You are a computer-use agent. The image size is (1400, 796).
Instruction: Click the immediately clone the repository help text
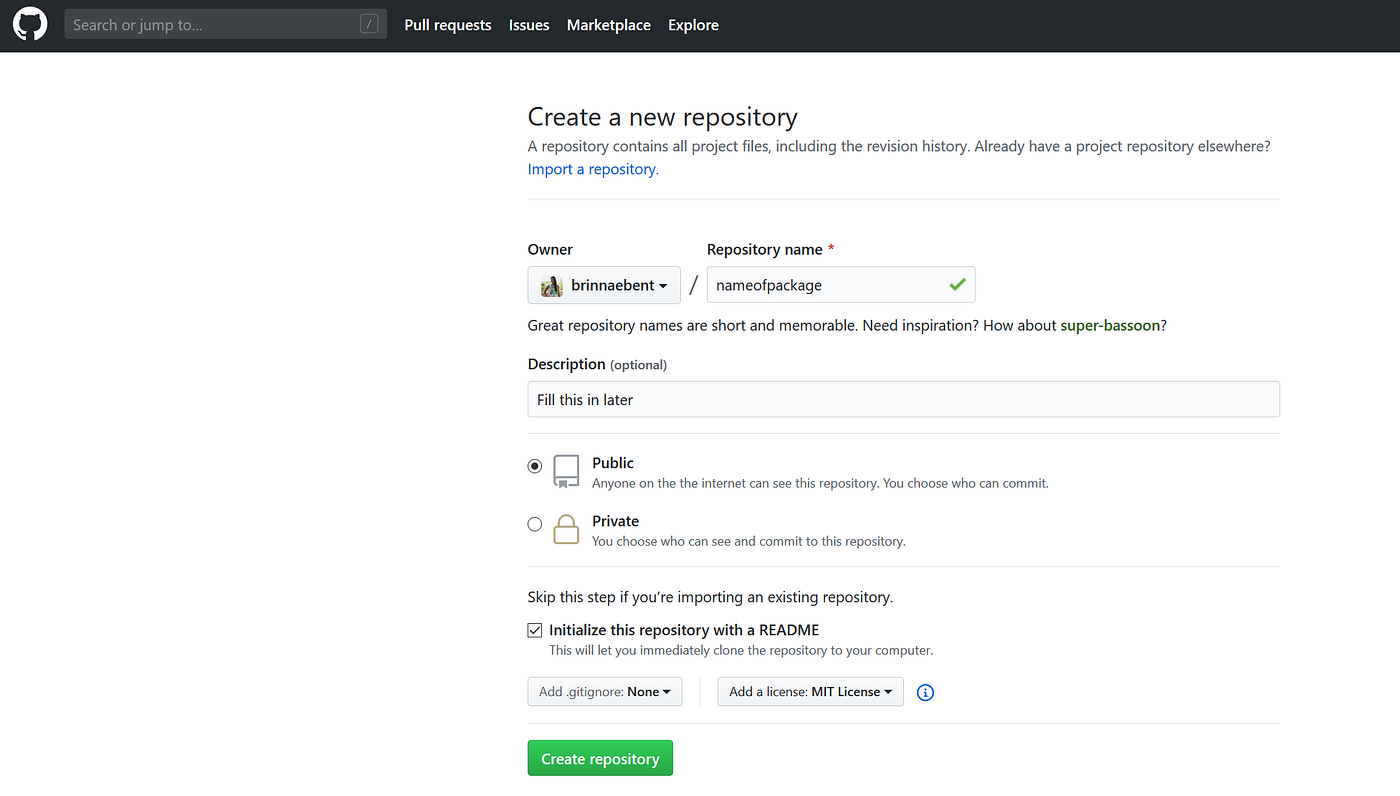click(x=741, y=650)
